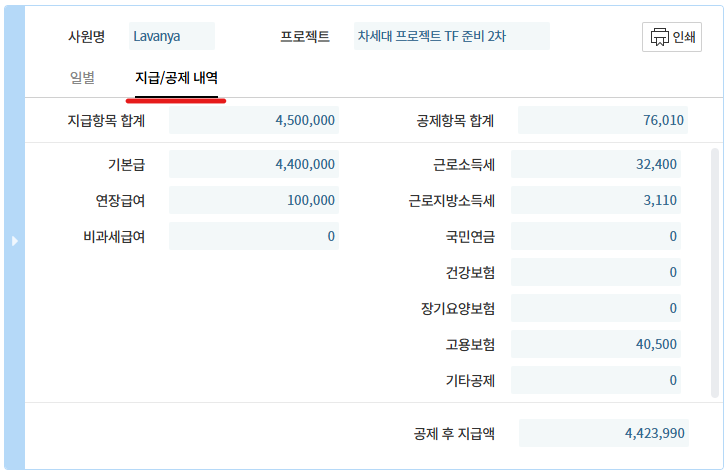The width and height of the screenshot is (728, 476).
Task: Select the 지급/공제 내역 tab
Action: [176, 77]
